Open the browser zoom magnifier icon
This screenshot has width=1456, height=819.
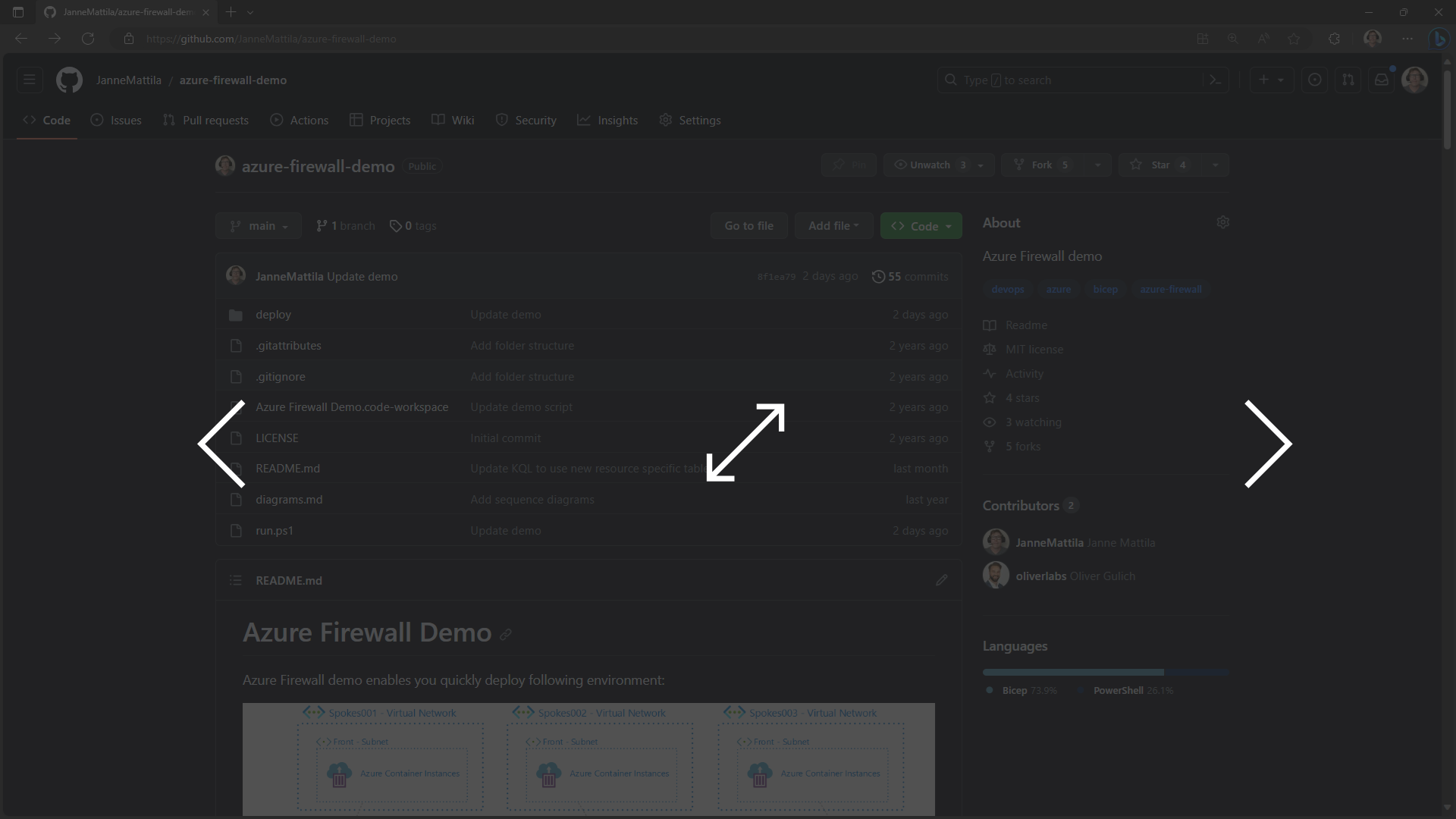tap(1233, 39)
